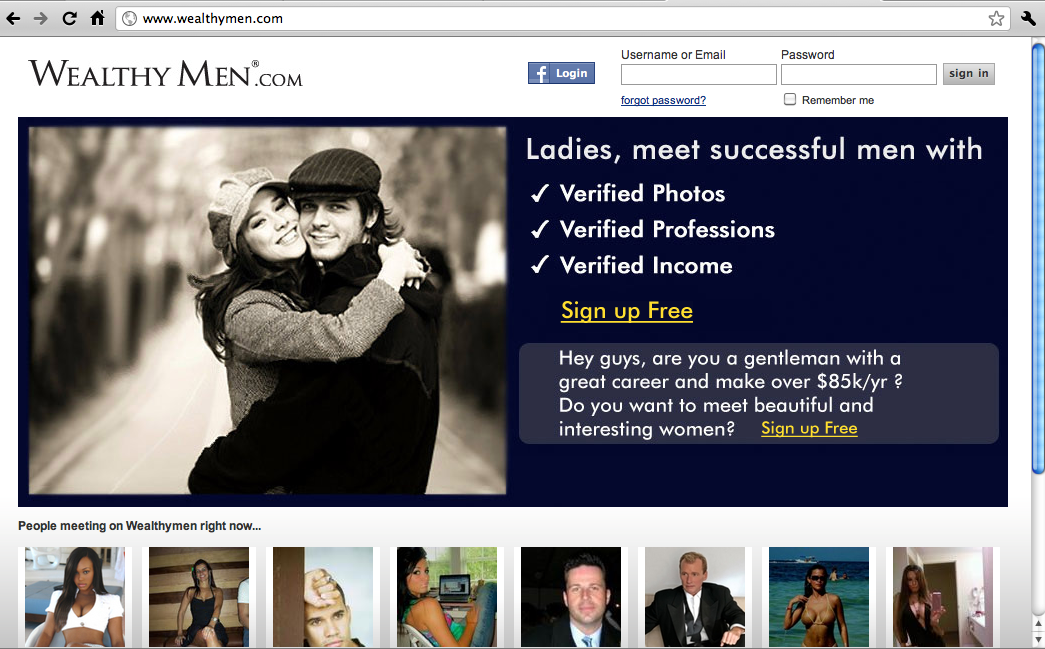Click the globe site icon in address bar
Image resolution: width=1045 pixels, height=649 pixels.
[x=130, y=19]
